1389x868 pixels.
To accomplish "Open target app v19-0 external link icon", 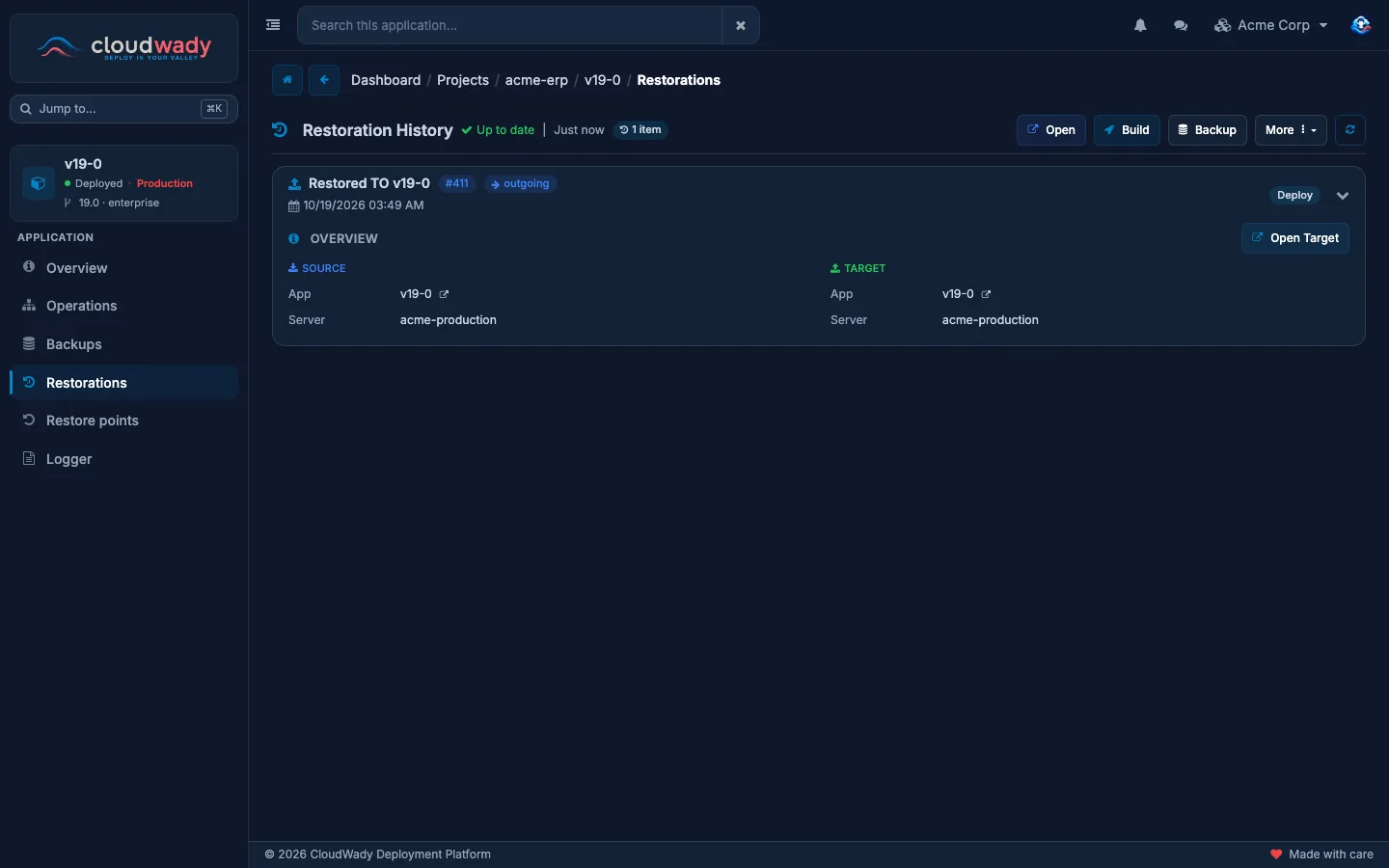I will [986, 294].
